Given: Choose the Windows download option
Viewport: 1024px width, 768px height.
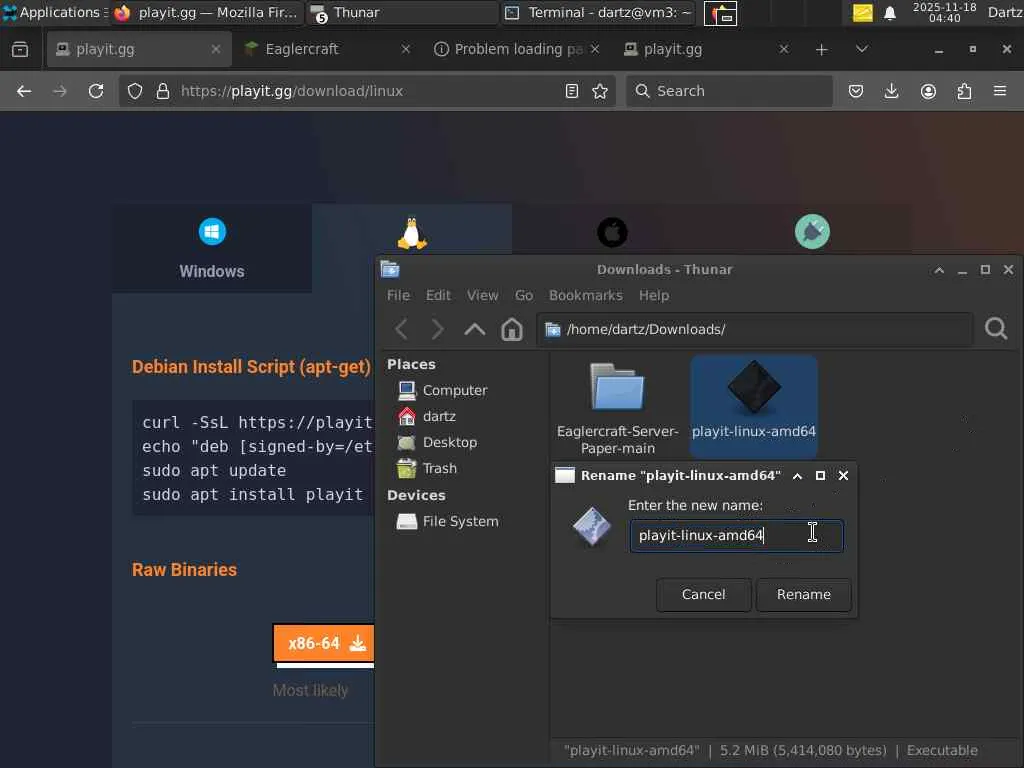Looking at the screenshot, I should coord(212,248).
